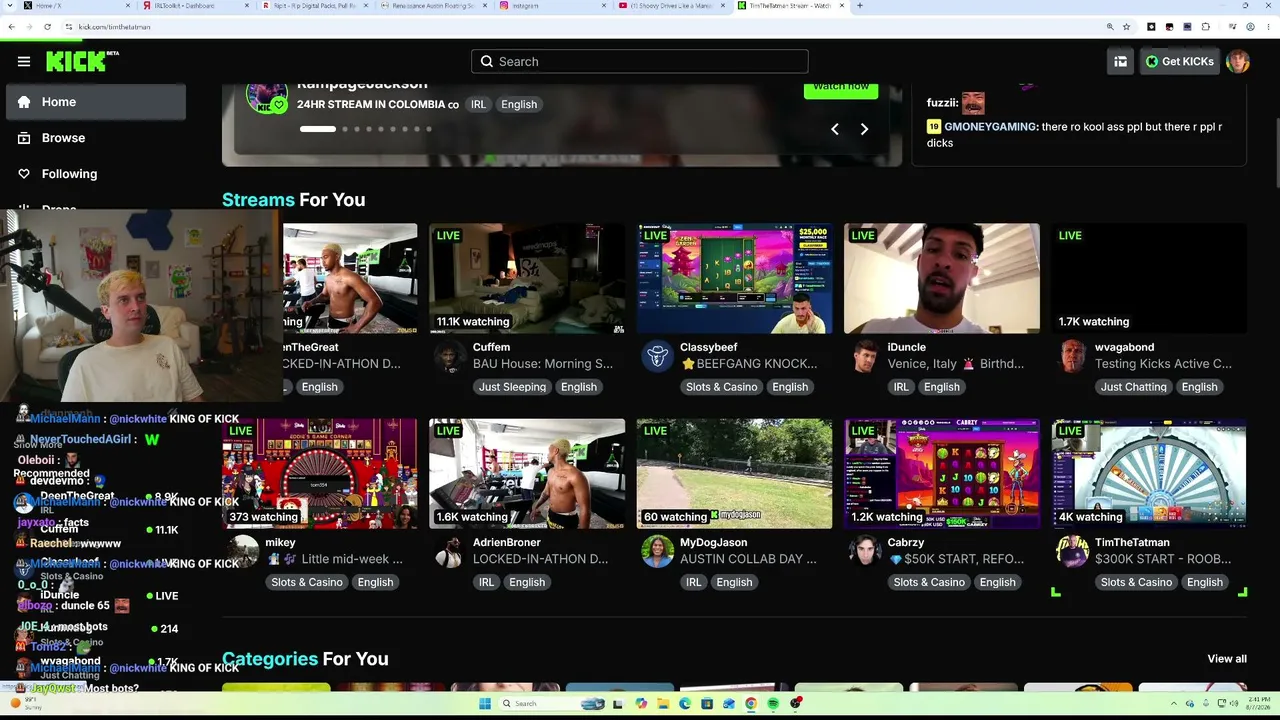This screenshot has width=1280, height=720.
Task: Click Just Chatting tag under wvagabond
Action: [x=1133, y=387]
